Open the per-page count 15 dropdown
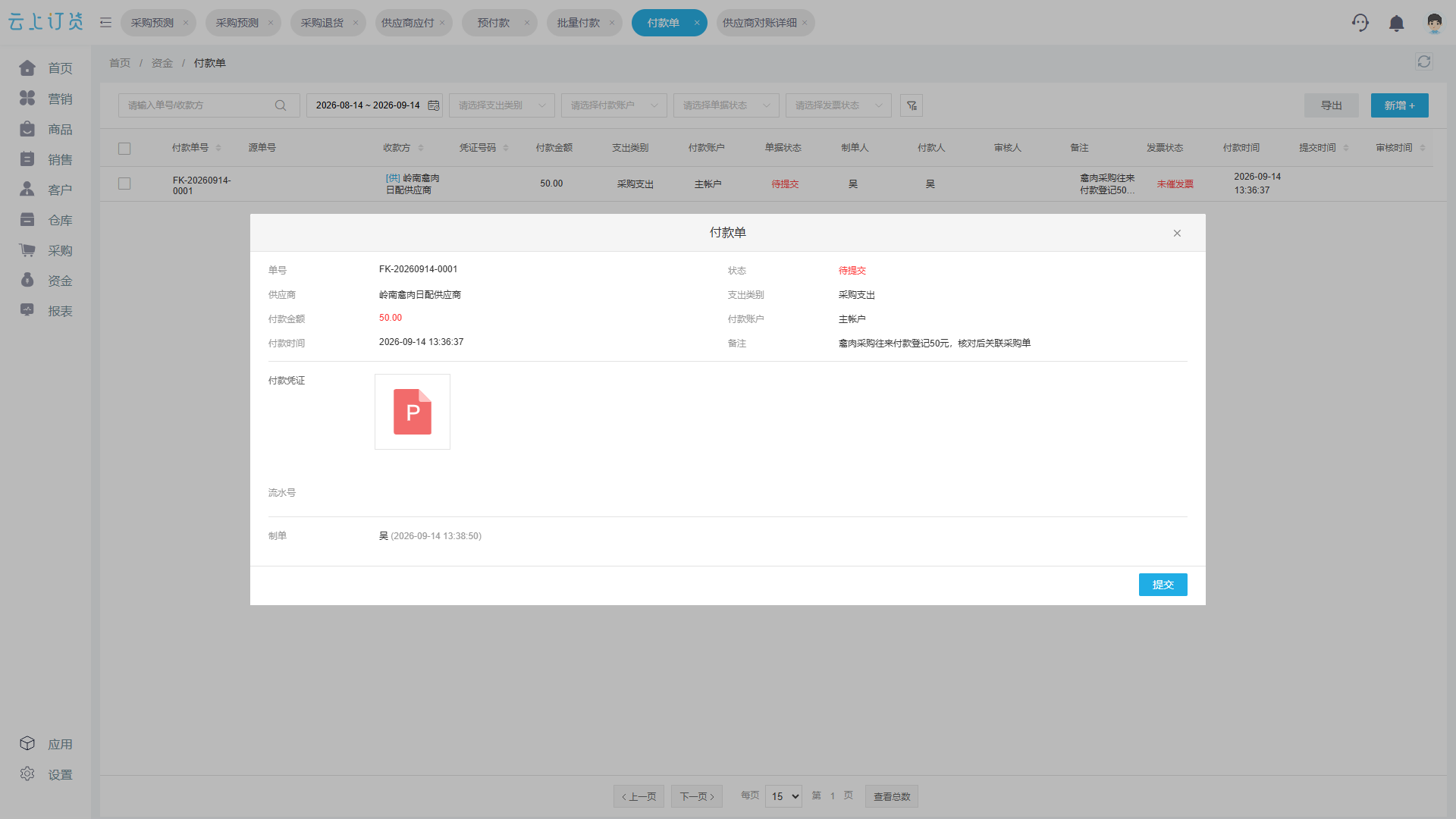1456x819 pixels. [784, 796]
